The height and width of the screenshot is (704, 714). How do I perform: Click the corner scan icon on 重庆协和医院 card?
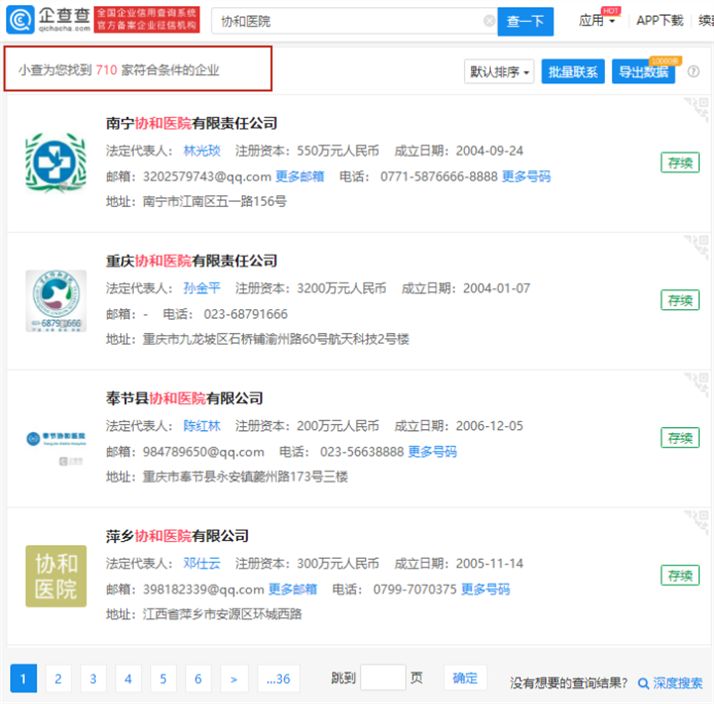coord(697,247)
